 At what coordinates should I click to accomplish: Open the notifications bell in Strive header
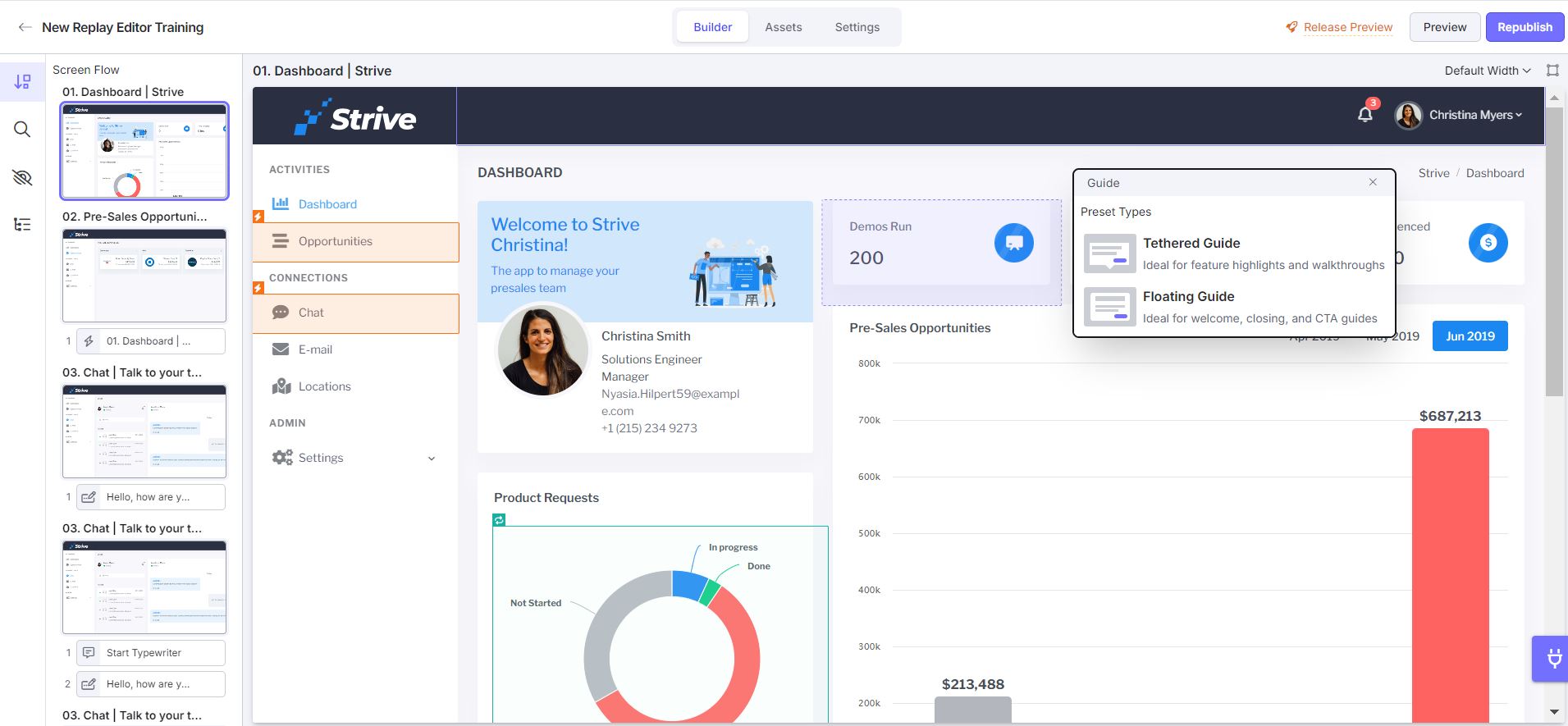1365,115
